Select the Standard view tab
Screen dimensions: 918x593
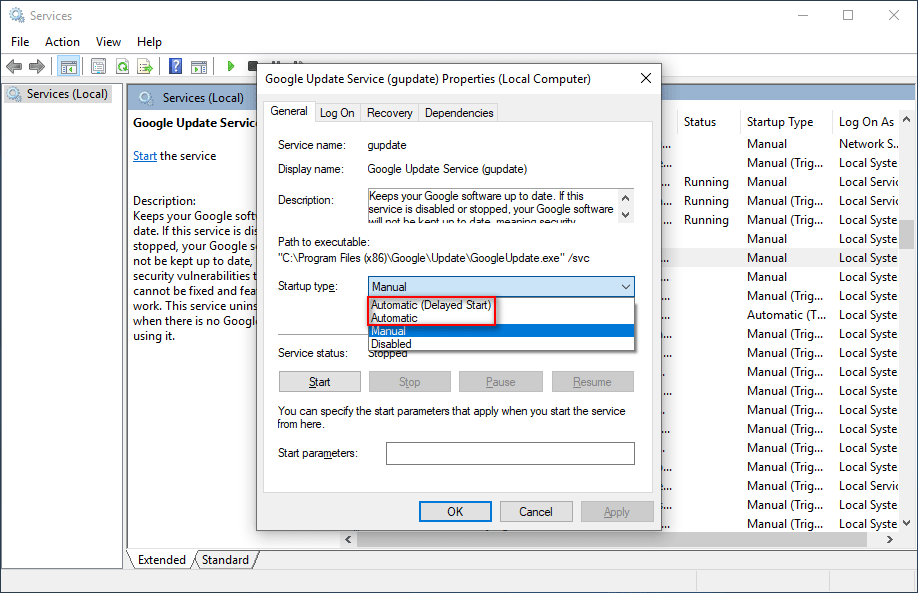tap(225, 560)
